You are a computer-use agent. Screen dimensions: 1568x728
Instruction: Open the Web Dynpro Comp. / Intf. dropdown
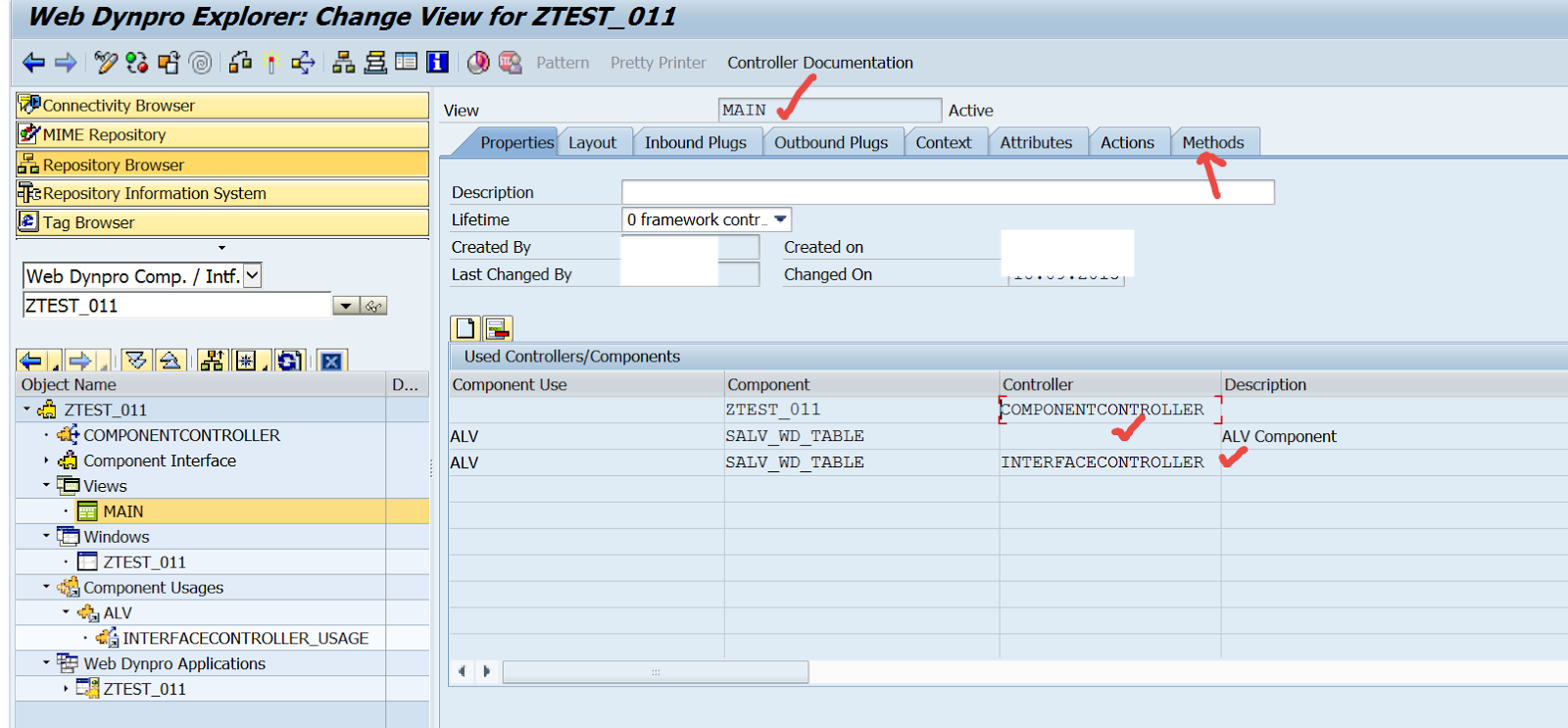(x=252, y=276)
